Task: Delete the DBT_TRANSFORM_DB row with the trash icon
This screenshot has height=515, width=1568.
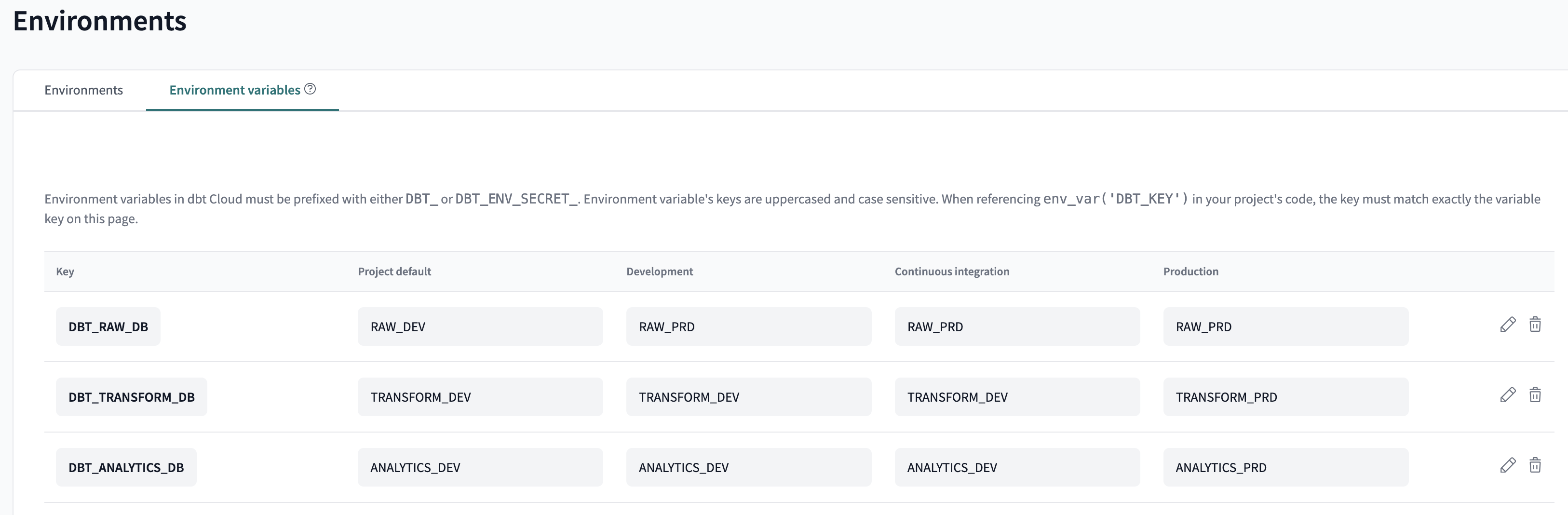Action: (1535, 395)
